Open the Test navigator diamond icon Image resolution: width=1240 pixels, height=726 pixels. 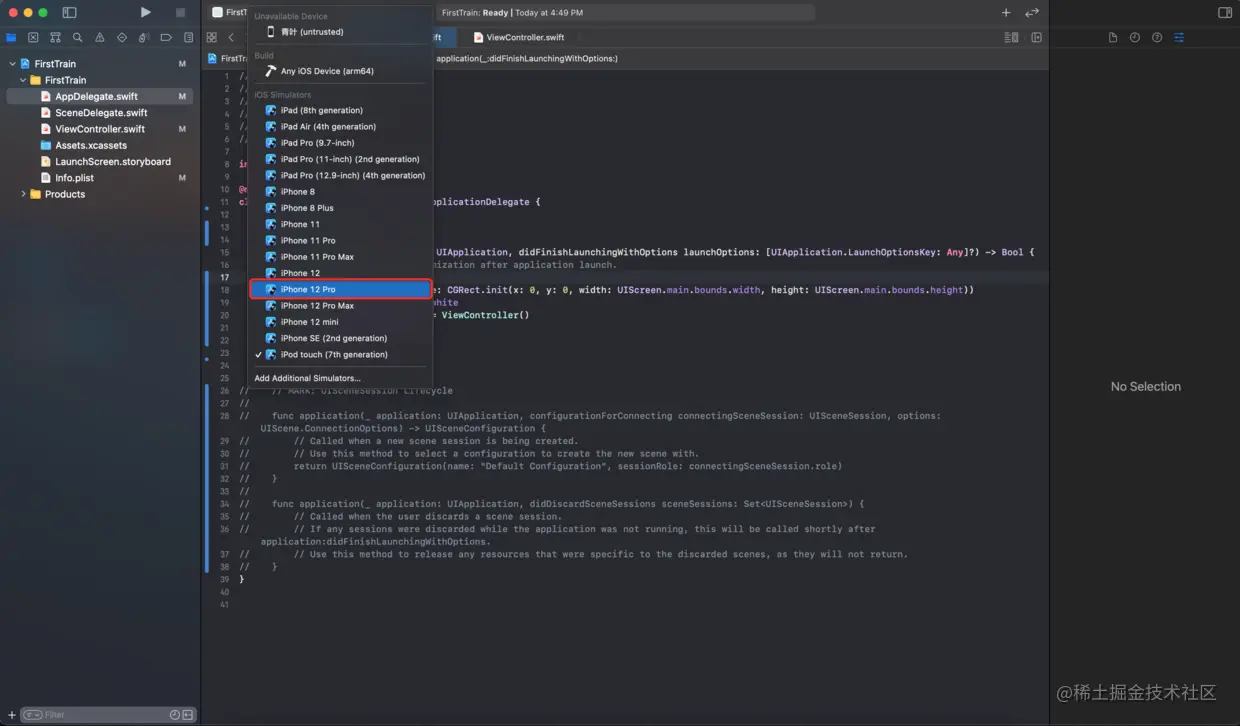122,37
